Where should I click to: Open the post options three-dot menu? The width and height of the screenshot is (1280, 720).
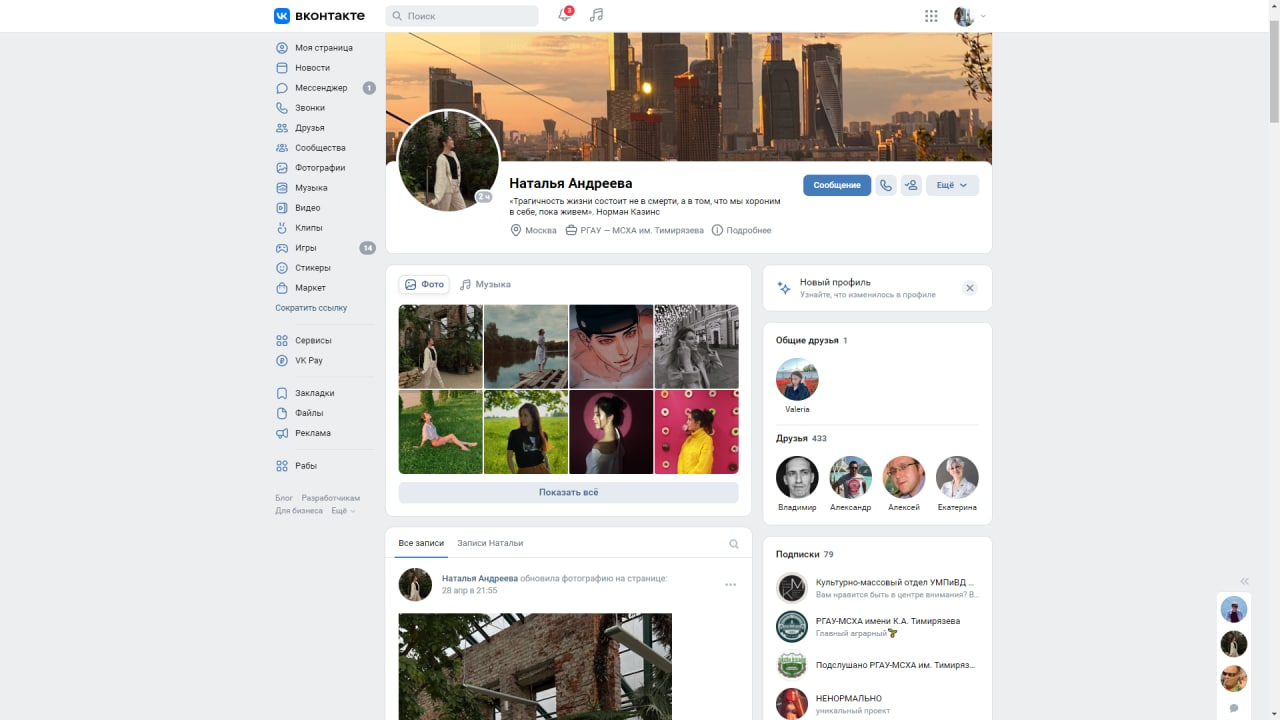pyautogui.click(x=731, y=585)
